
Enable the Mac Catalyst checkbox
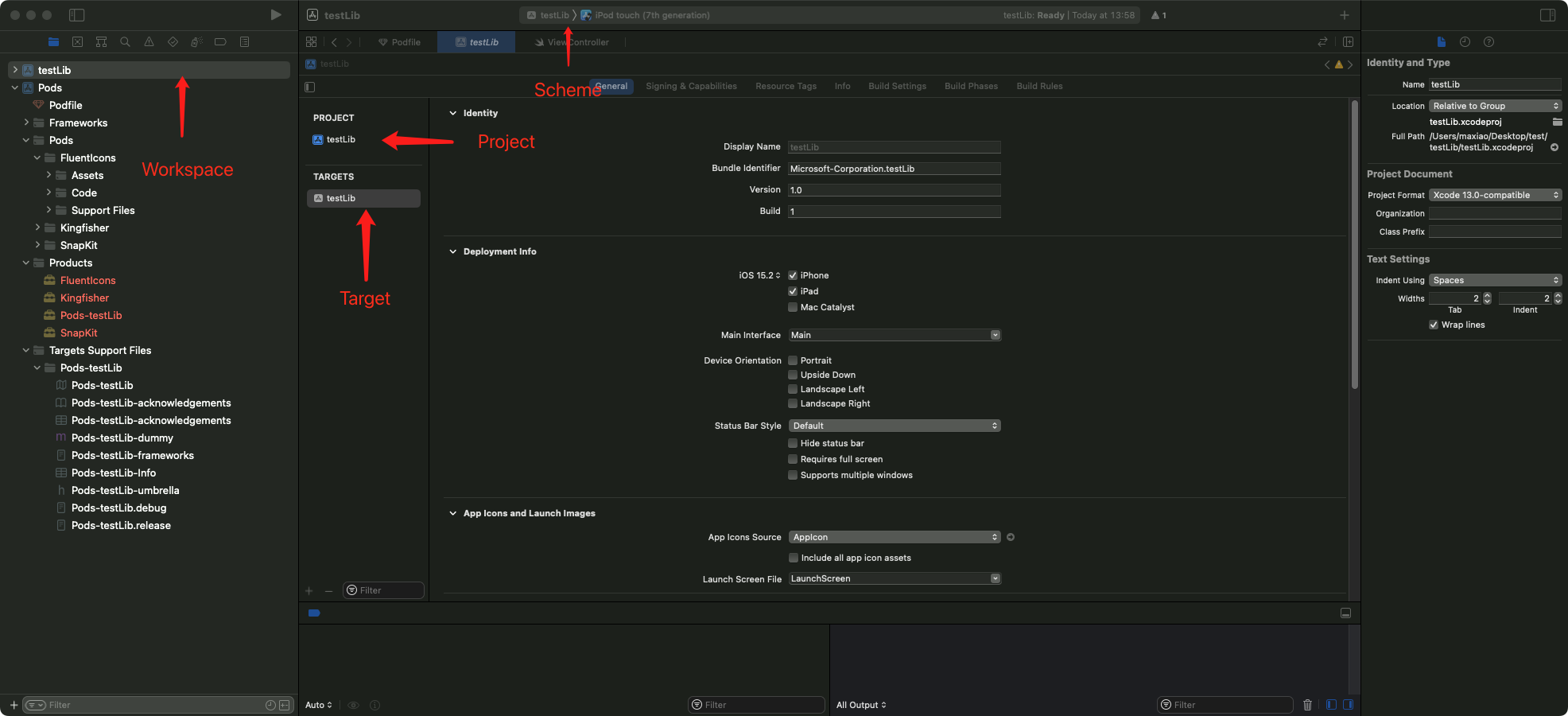[x=793, y=307]
